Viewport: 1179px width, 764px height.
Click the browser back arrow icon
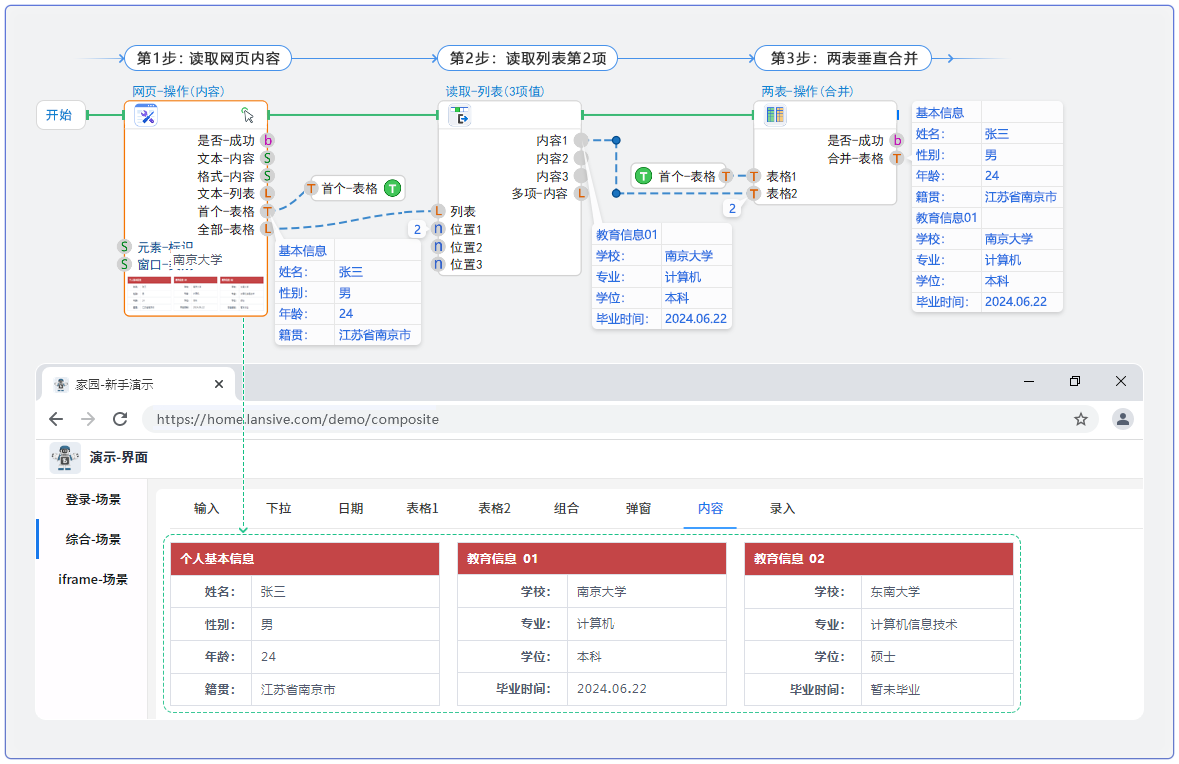tap(56, 420)
